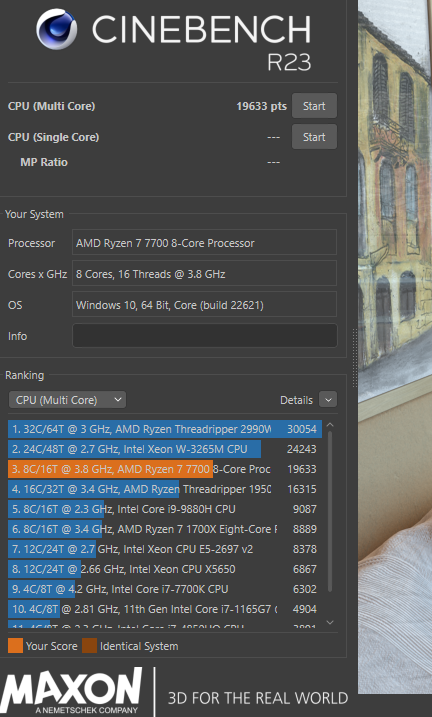Select the Ryzen 7 1700X ranking row
The height and width of the screenshot is (717, 432).
coord(165,529)
